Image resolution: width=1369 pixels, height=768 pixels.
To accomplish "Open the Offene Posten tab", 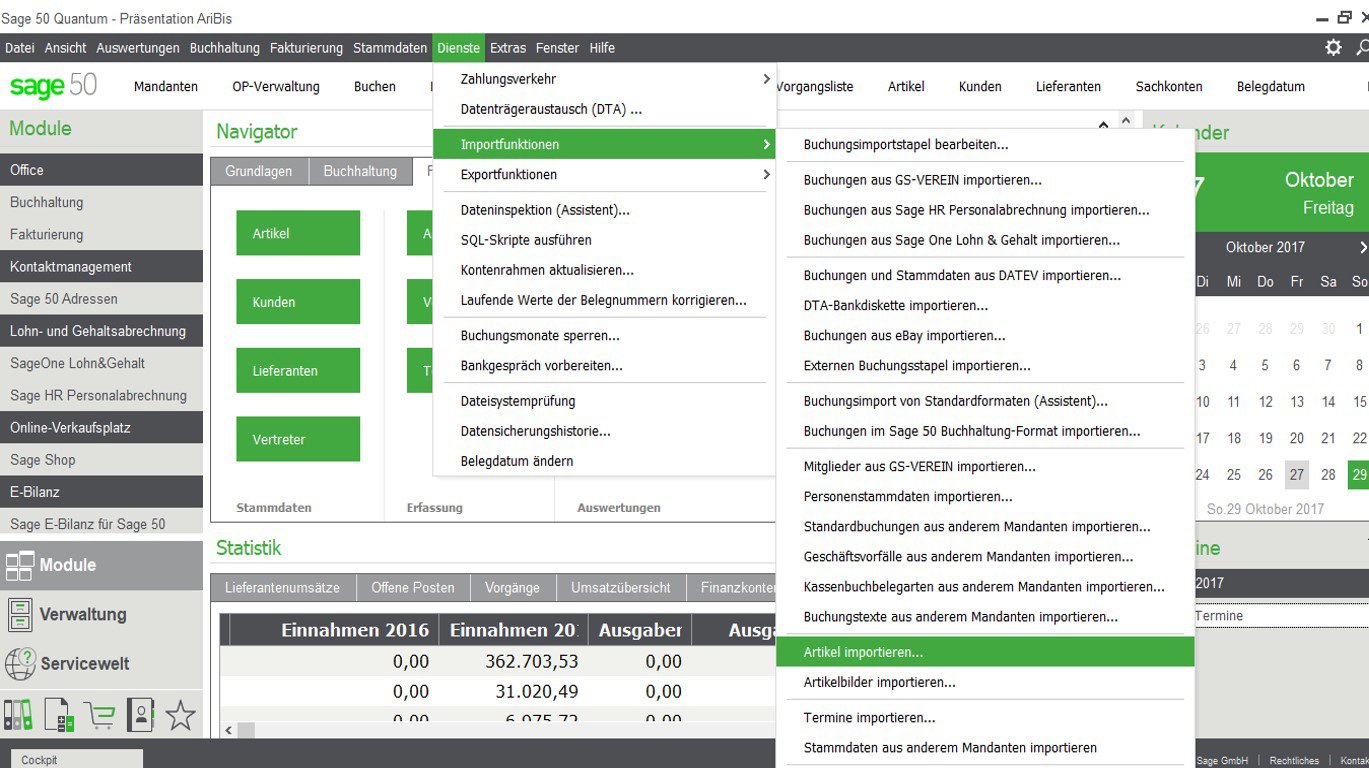I will point(413,588).
